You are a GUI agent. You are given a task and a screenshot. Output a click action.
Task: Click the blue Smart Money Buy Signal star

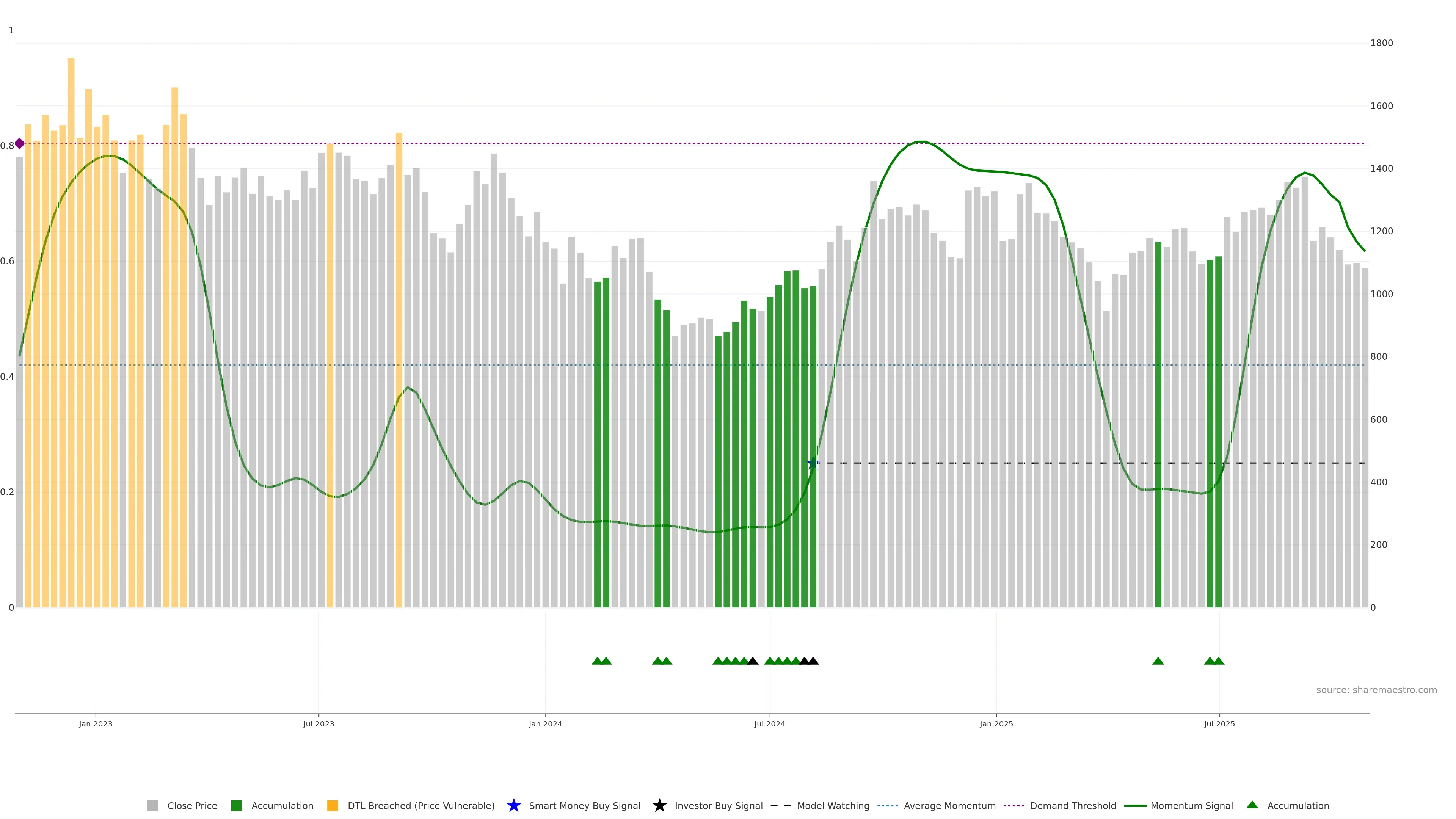coord(813,463)
